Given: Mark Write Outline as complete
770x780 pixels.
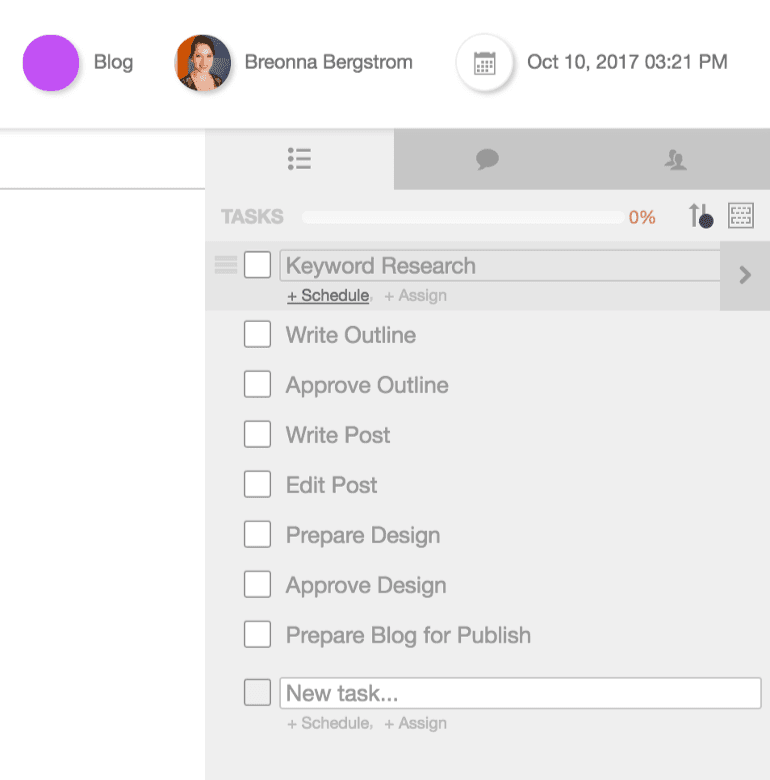Looking at the screenshot, I should pos(258,334).
